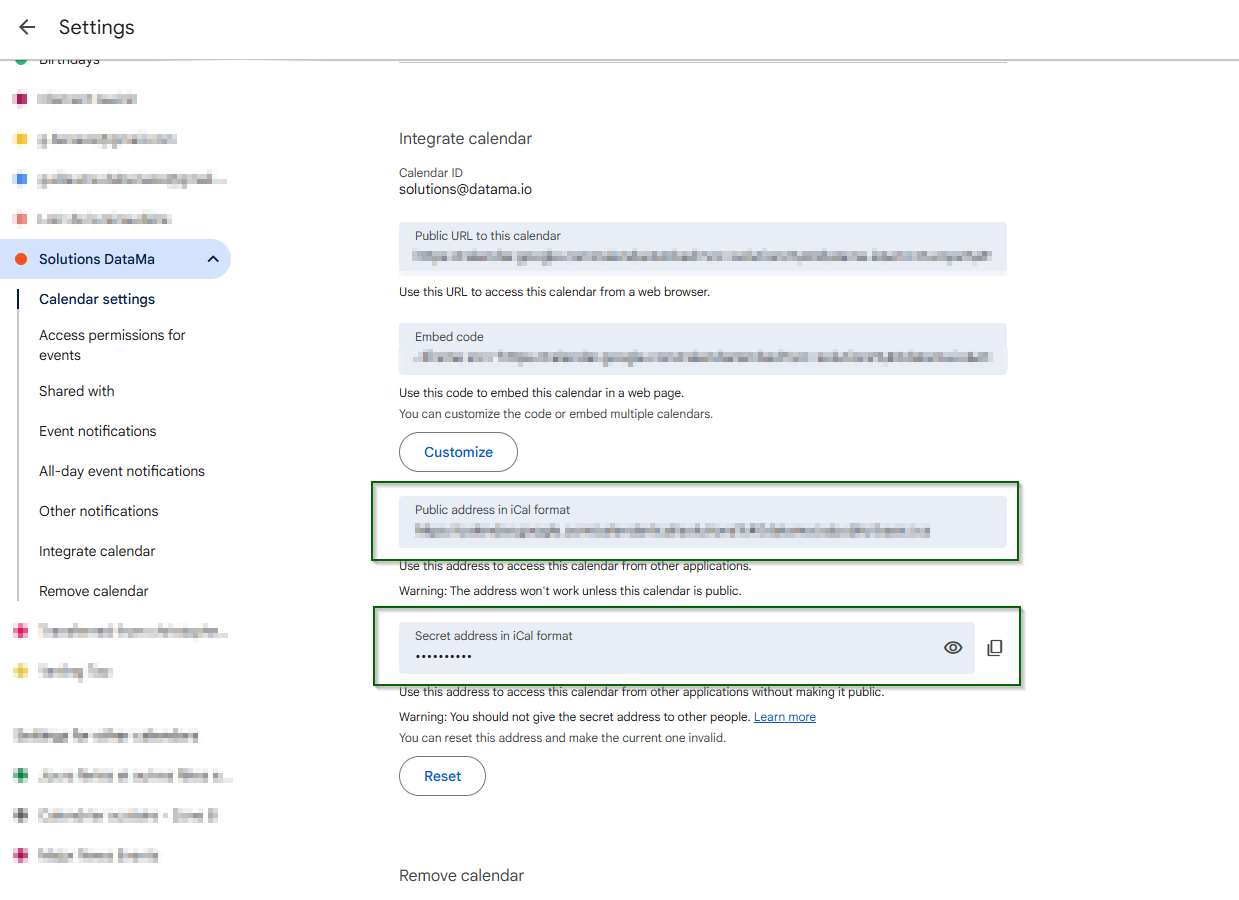Click the Integrate calendar section heading
This screenshot has width=1239, height=900.
tap(465, 139)
